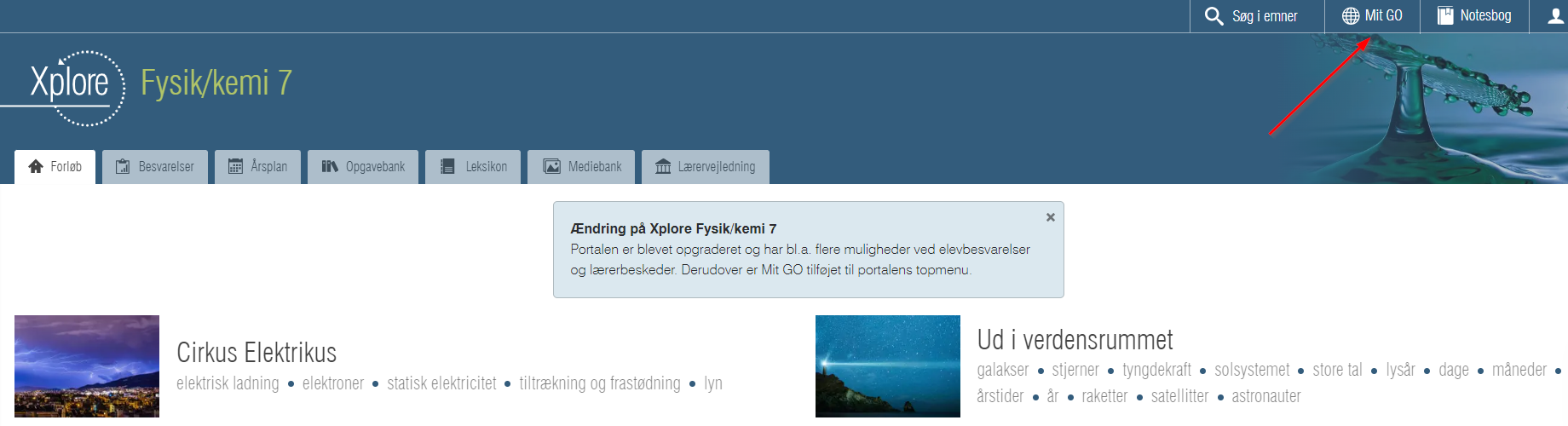Screen dimensions: 1568x426
Task: Switch to the Opgavebank tab
Action: coord(363,167)
